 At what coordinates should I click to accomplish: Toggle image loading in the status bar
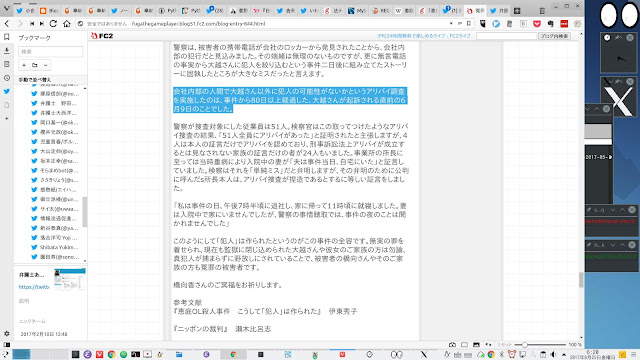(x=476, y=344)
